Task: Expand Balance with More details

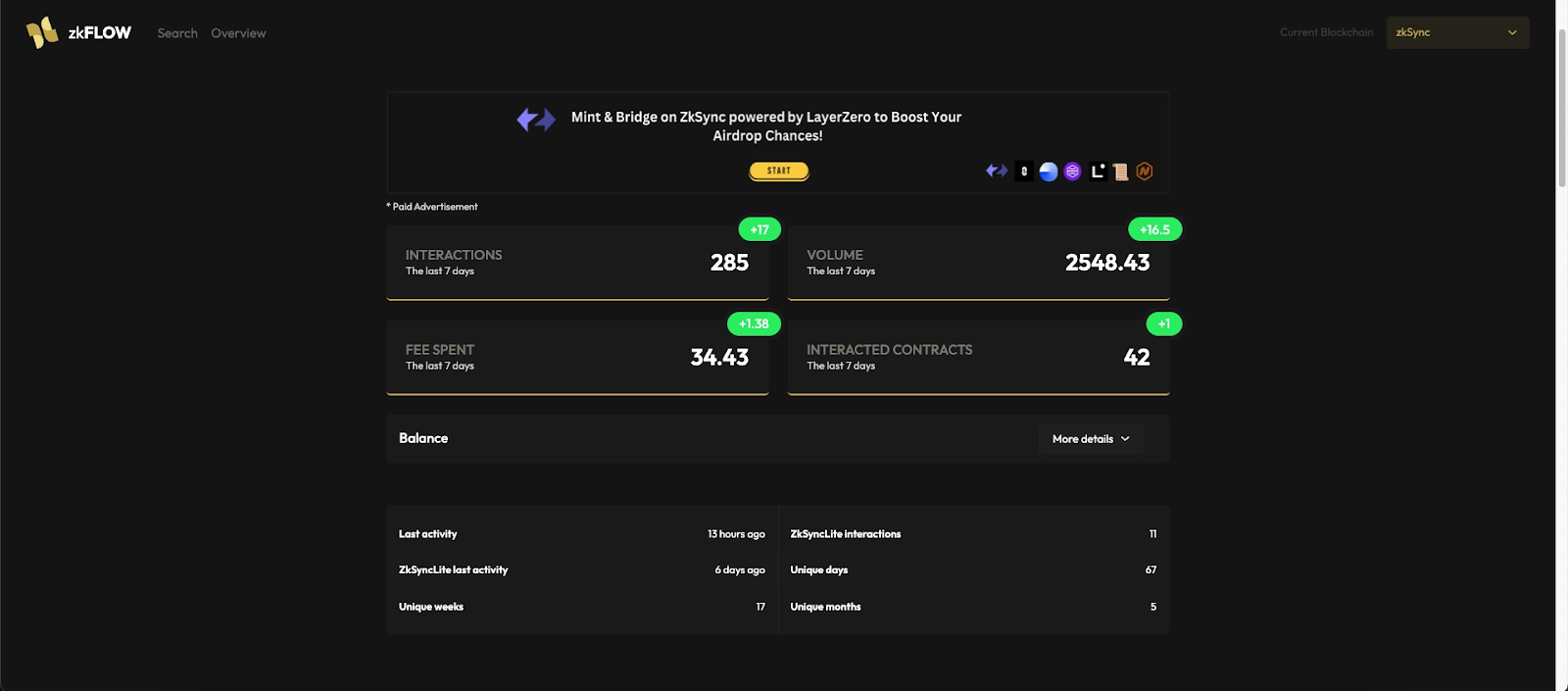Action: (x=1091, y=439)
